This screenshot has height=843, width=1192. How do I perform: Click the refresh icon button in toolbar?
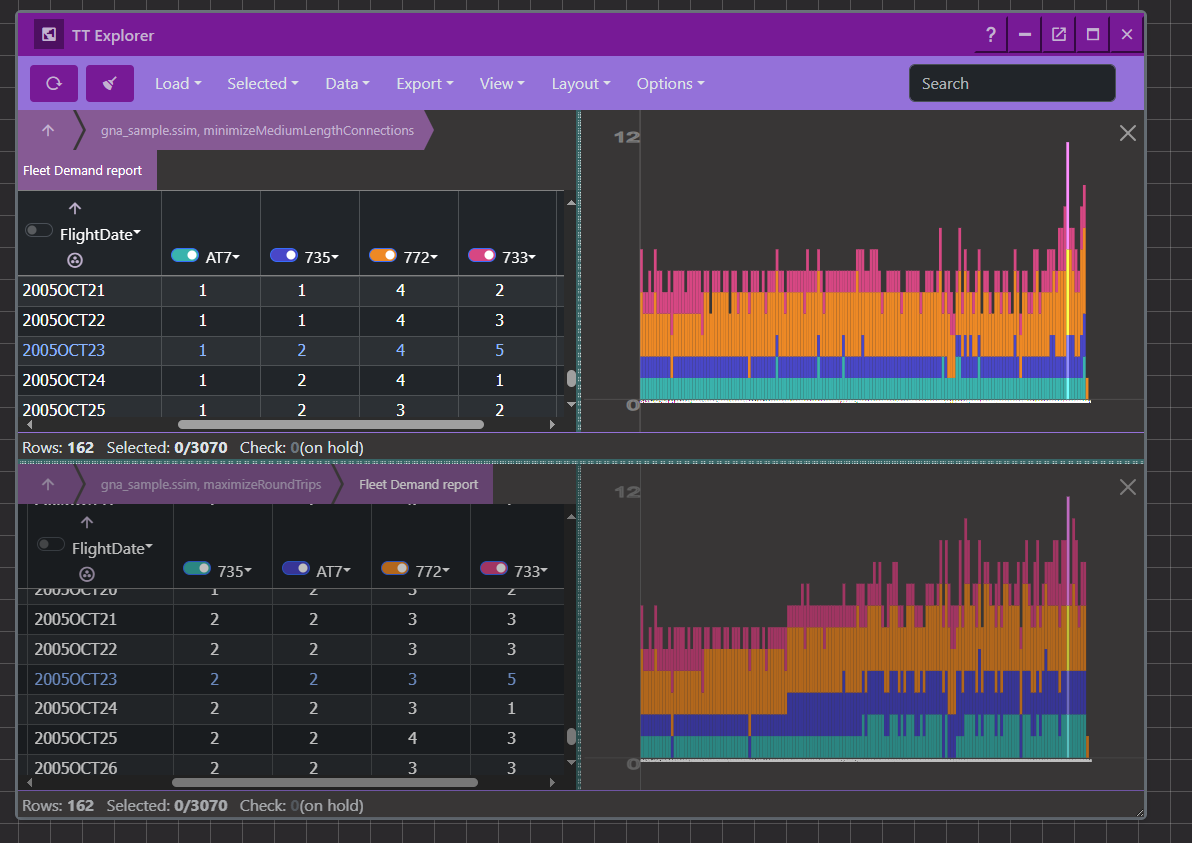coord(54,84)
